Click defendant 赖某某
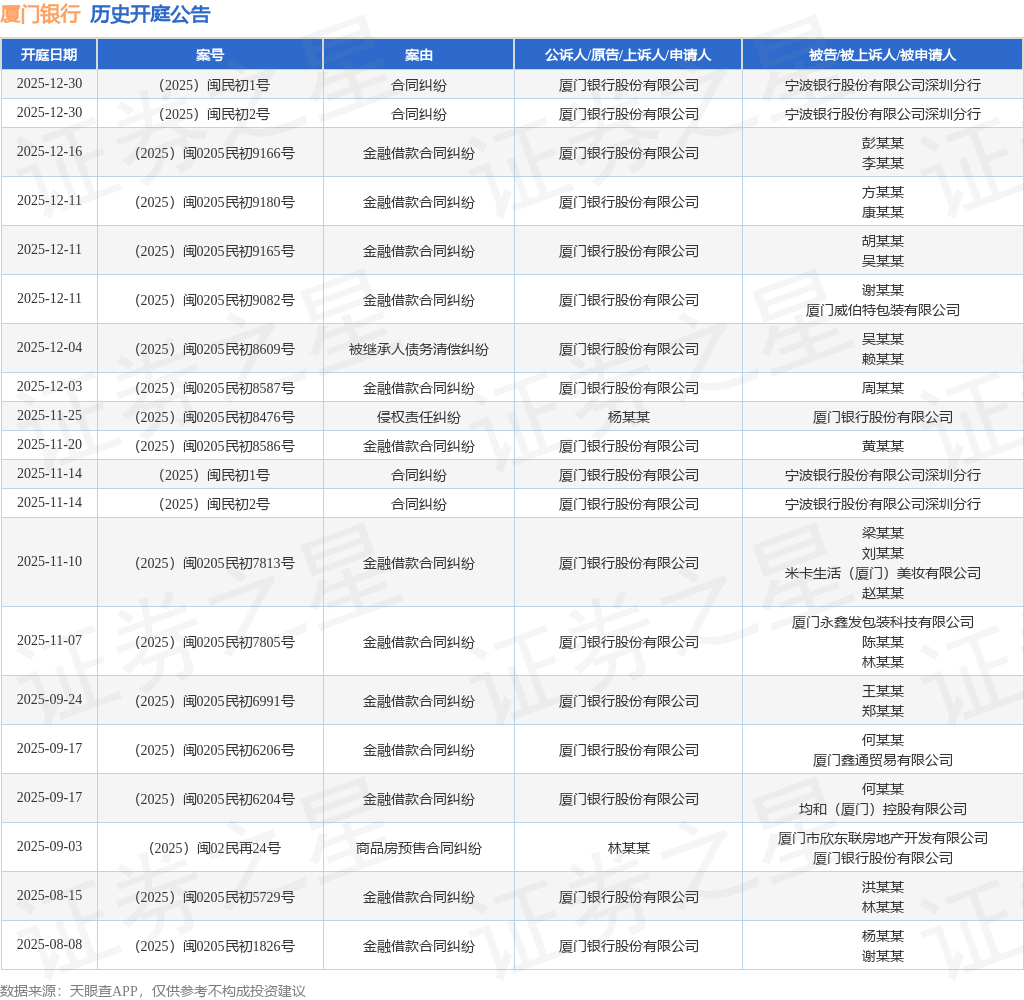The width and height of the screenshot is (1024, 1000). pos(882,359)
